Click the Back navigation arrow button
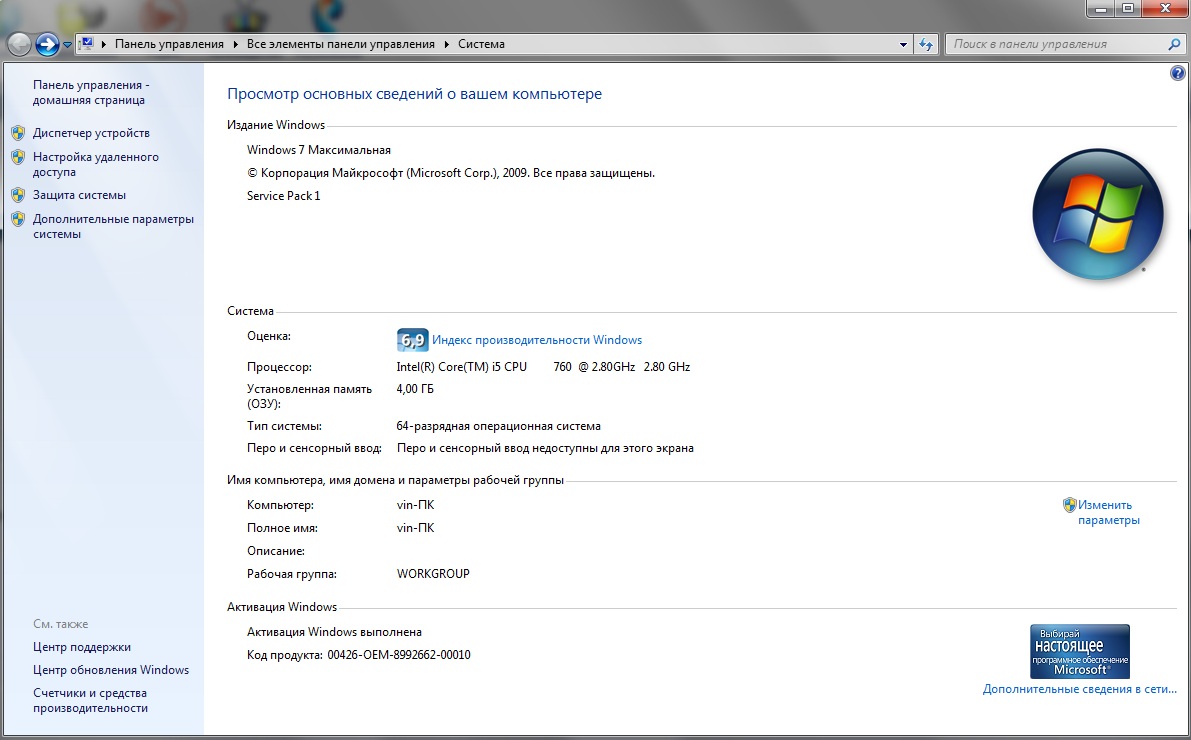 (x=19, y=44)
